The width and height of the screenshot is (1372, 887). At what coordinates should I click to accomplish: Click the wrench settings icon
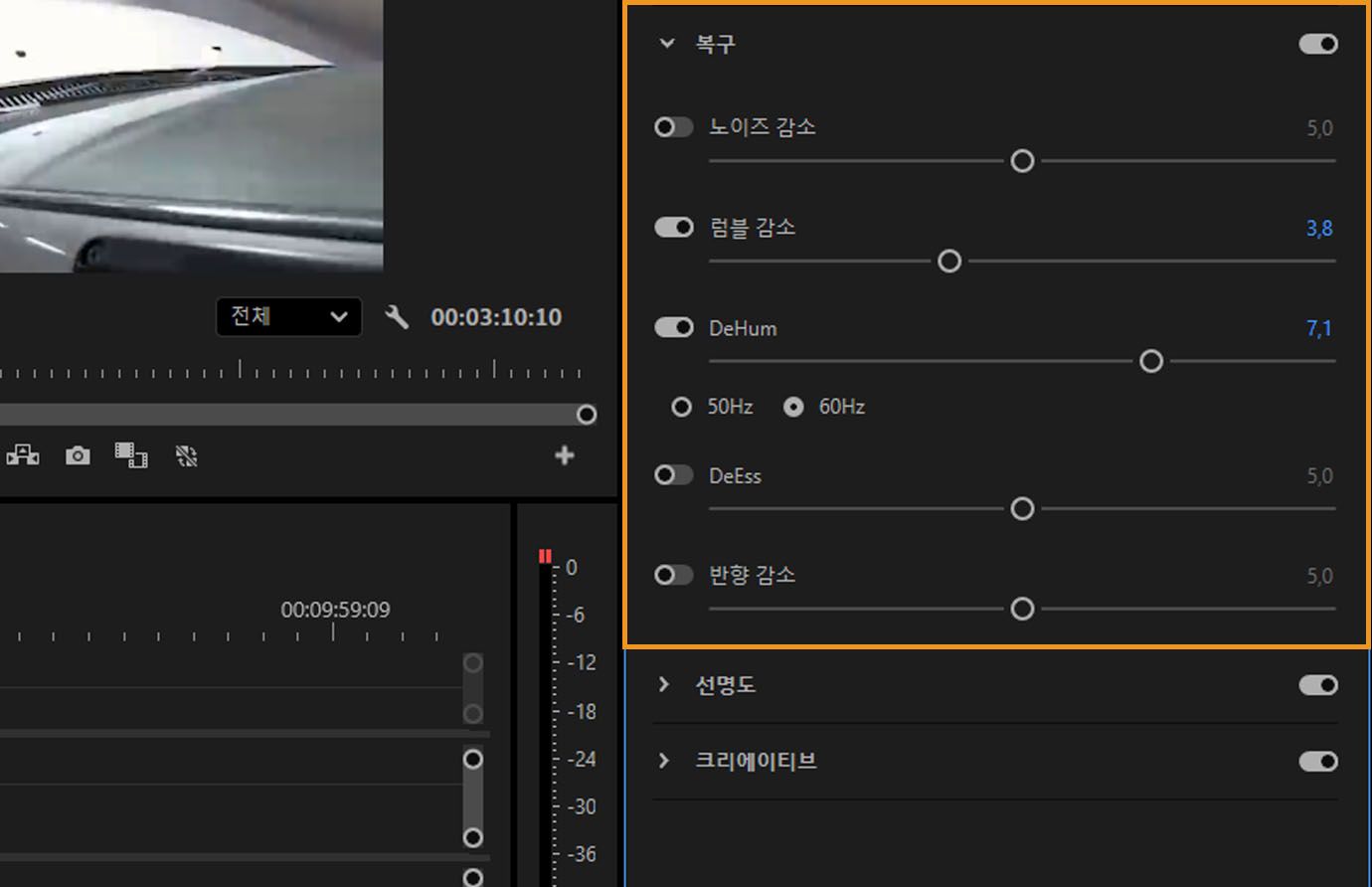[x=397, y=317]
